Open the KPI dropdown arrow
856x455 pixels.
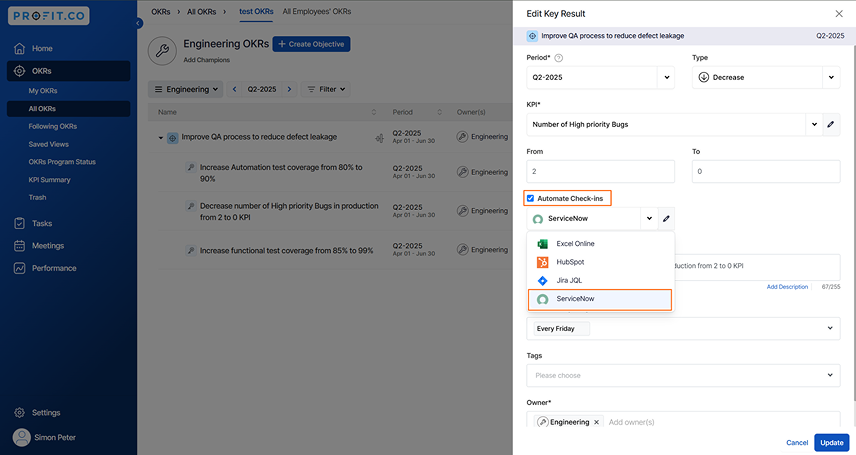pyautogui.click(x=814, y=125)
